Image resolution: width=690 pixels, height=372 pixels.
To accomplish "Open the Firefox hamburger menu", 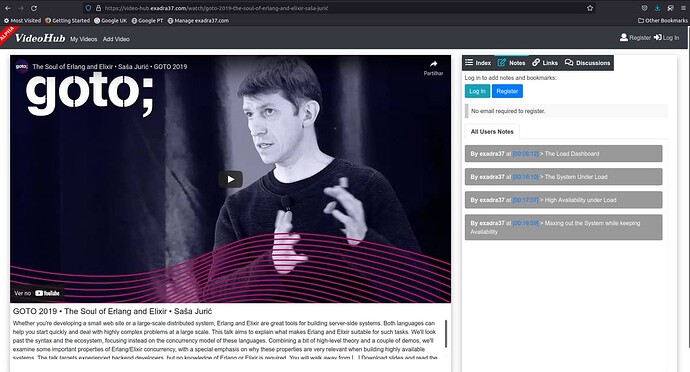I will point(683,8).
